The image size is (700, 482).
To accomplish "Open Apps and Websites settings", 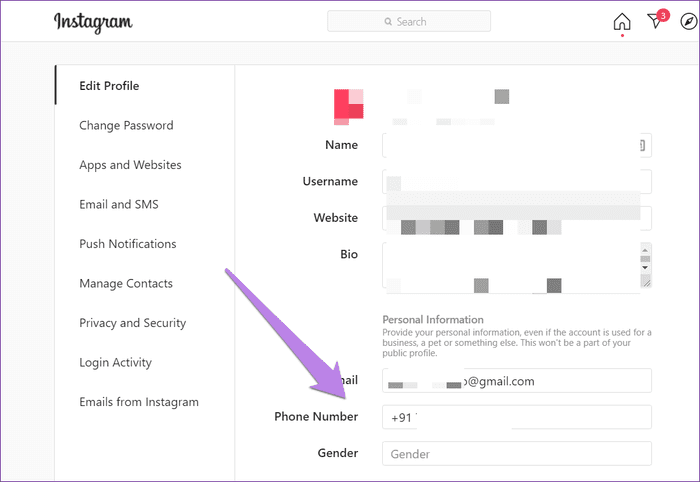I will click(x=130, y=165).
